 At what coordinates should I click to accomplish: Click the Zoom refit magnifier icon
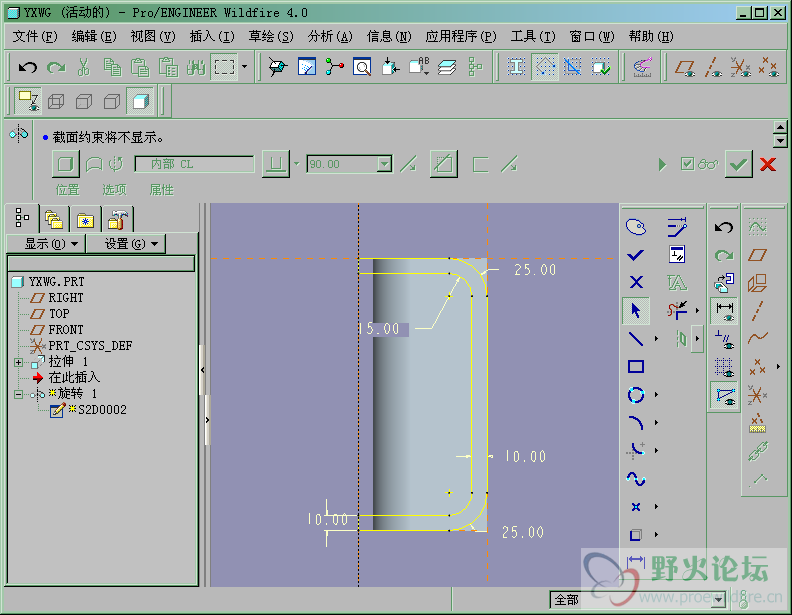[x=362, y=67]
